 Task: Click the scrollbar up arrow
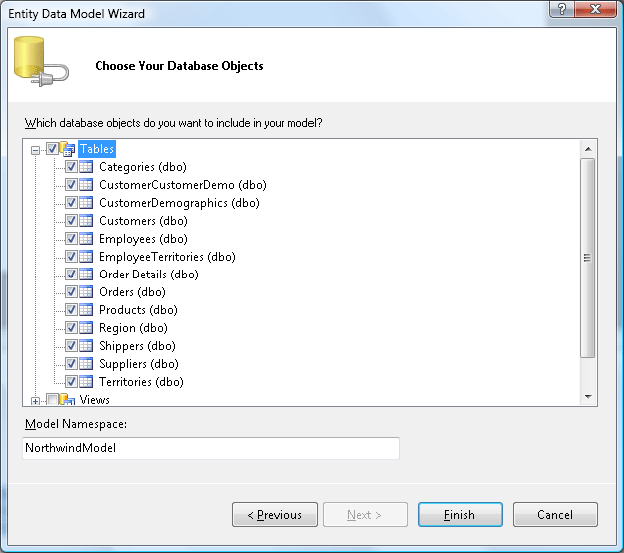click(x=588, y=149)
